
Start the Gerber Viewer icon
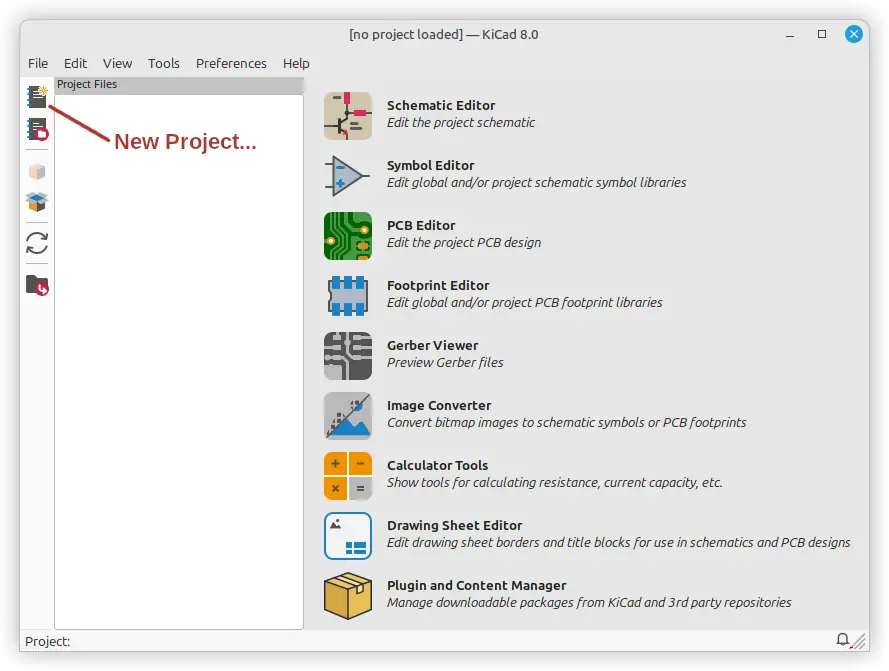click(348, 356)
